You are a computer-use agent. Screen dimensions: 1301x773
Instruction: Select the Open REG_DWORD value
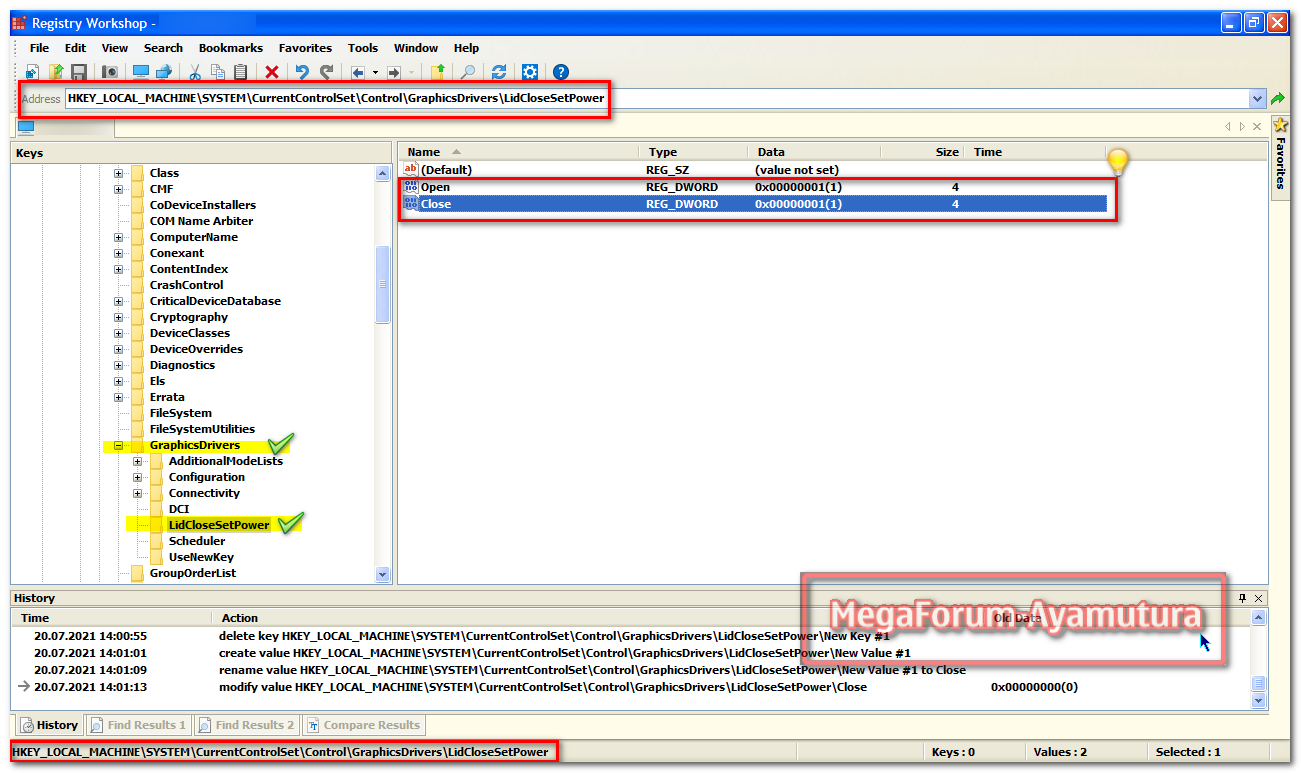point(753,187)
